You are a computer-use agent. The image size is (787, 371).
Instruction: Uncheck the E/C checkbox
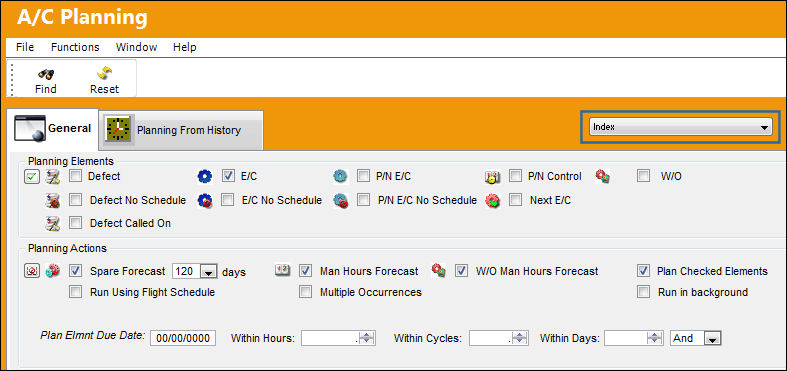pyautogui.click(x=228, y=176)
